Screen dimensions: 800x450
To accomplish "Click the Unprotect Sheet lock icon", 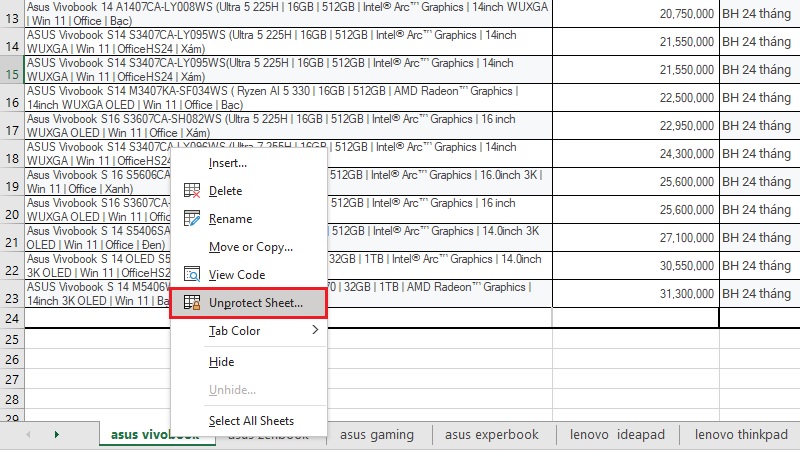I will (x=192, y=303).
